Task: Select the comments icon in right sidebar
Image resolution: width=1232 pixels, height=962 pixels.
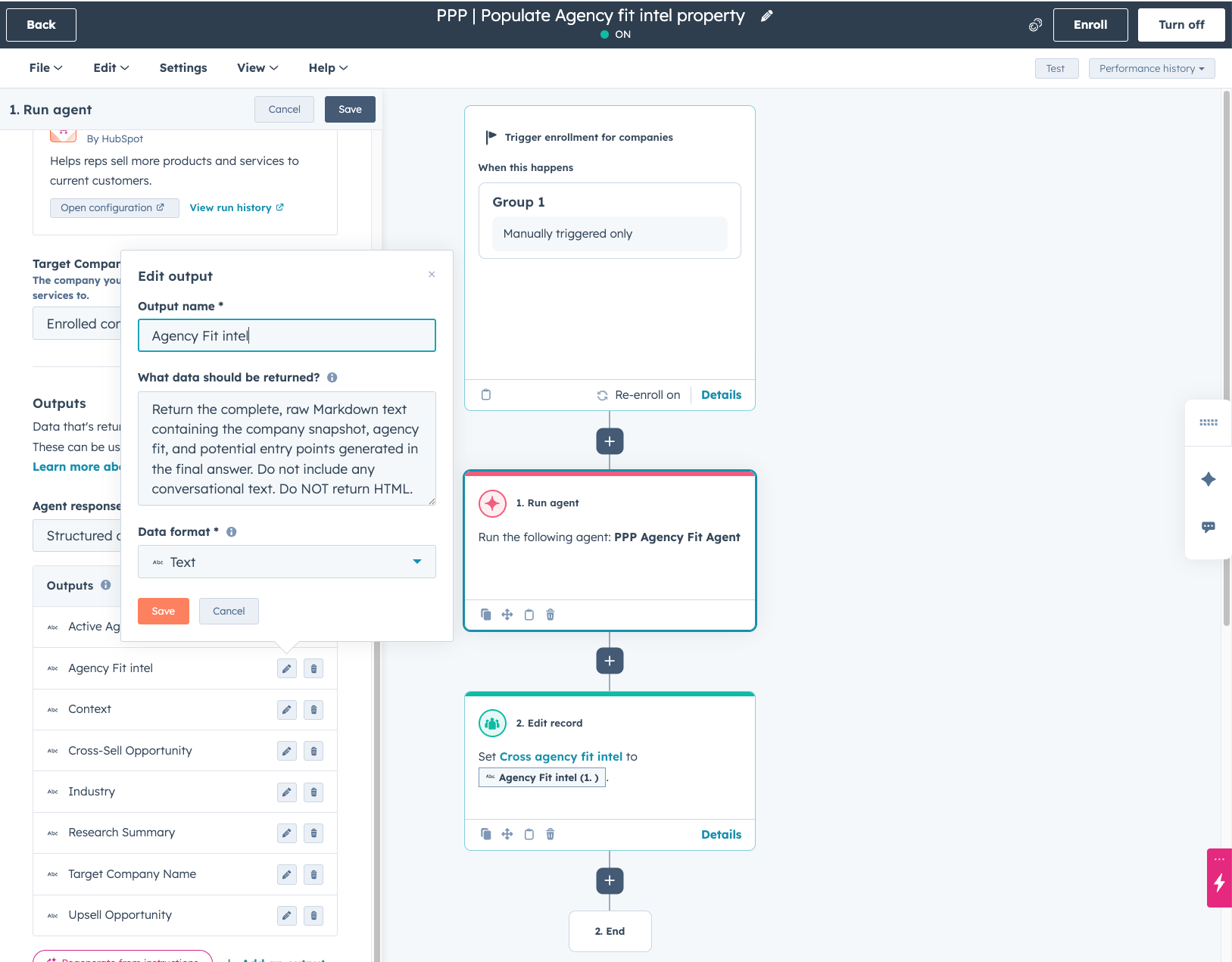Action: 1209,527
